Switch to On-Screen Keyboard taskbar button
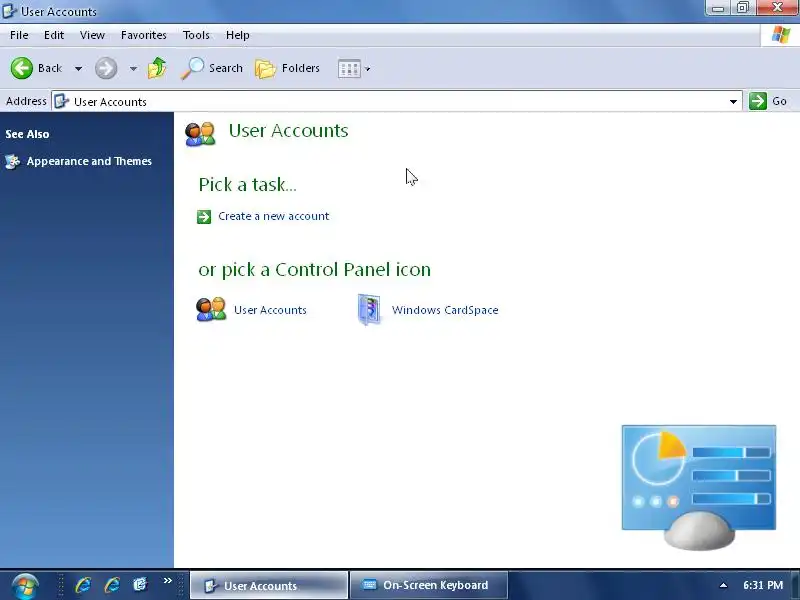Image resolution: width=800 pixels, height=600 pixels. coord(429,585)
